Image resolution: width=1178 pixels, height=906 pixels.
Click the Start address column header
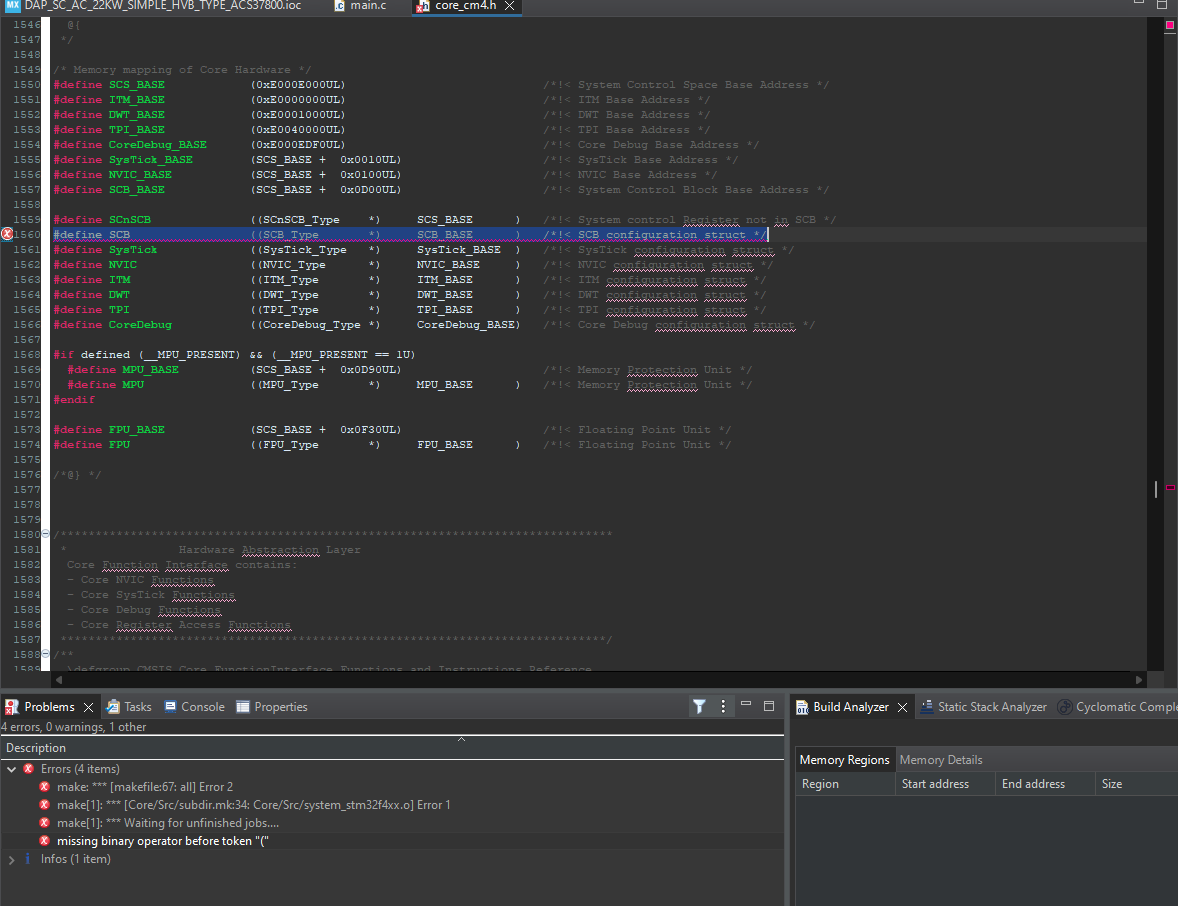pos(935,784)
